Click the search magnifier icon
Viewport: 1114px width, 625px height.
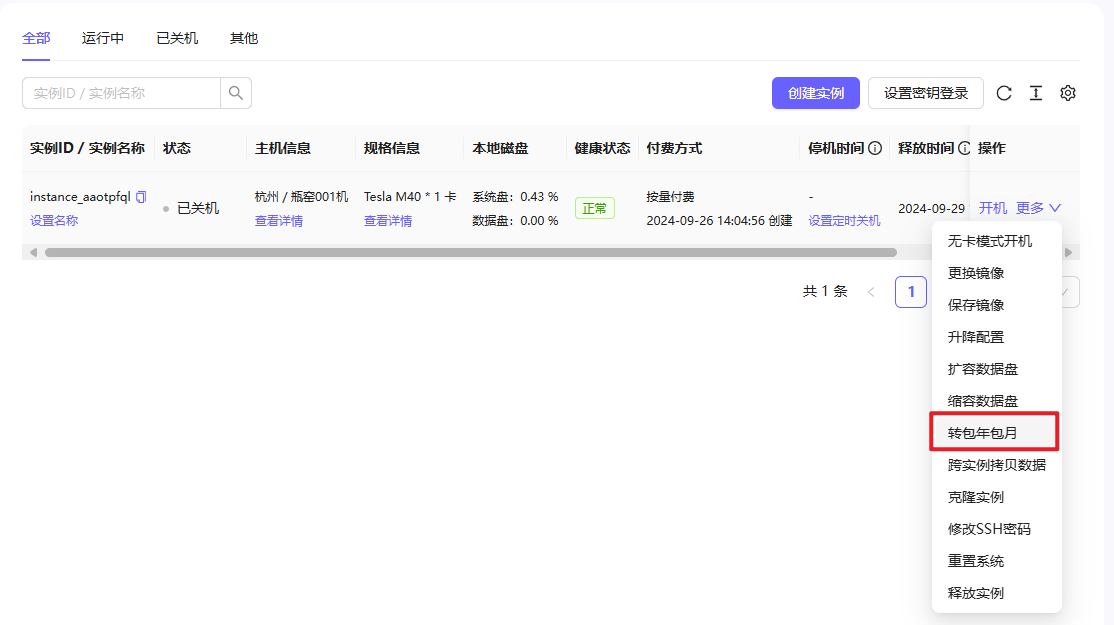tap(236, 93)
